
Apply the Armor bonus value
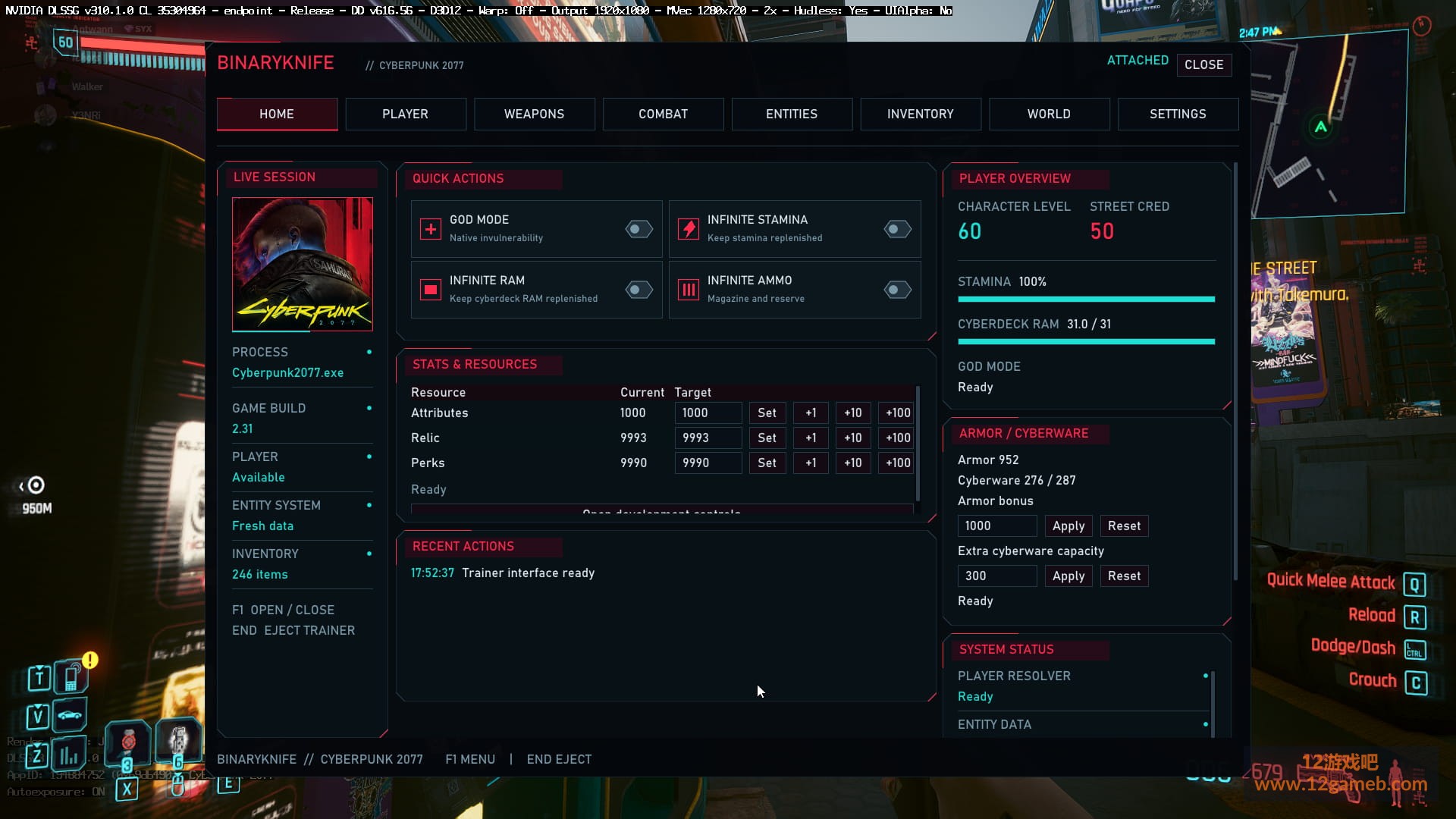coord(1068,526)
